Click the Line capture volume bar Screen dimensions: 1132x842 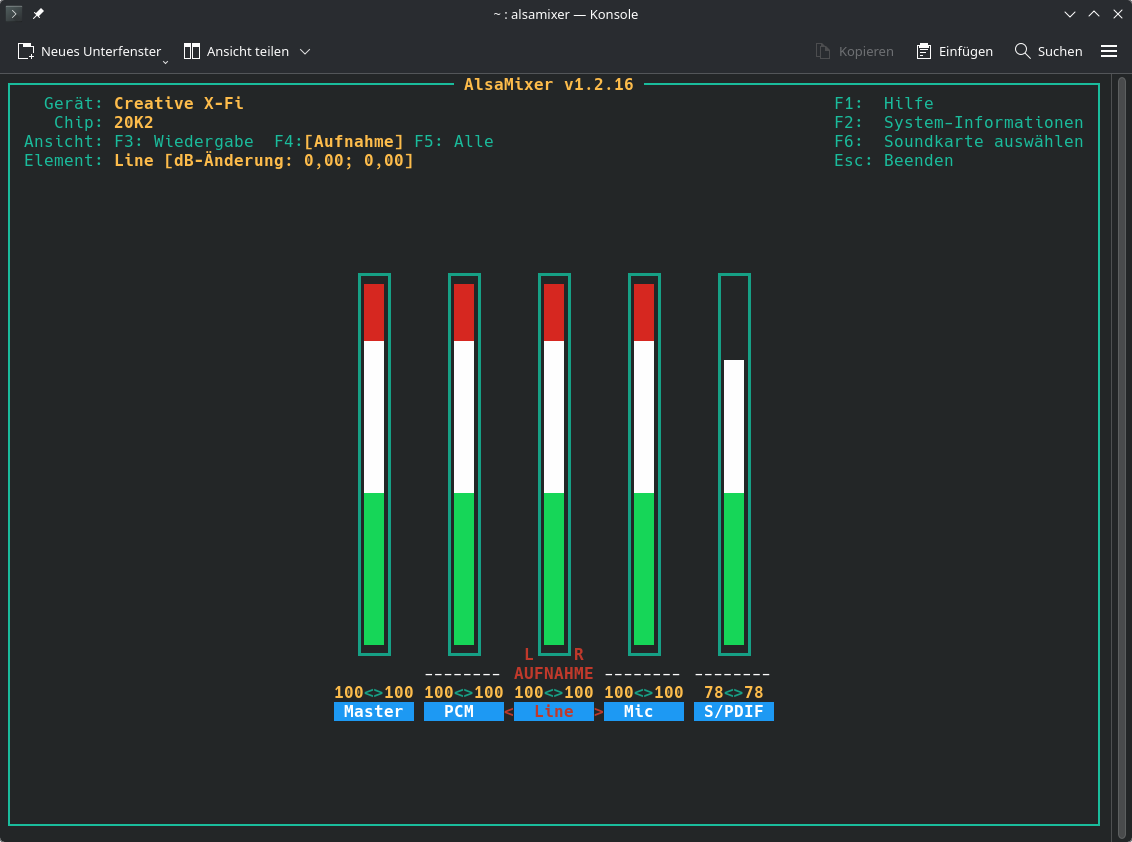coord(554,464)
